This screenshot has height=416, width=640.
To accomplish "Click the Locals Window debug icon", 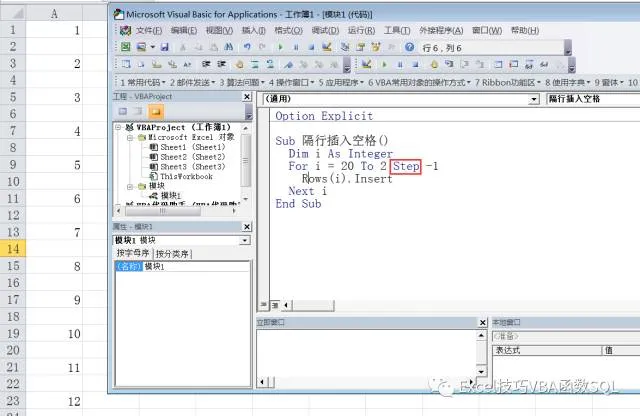I will tap(498, 64).
